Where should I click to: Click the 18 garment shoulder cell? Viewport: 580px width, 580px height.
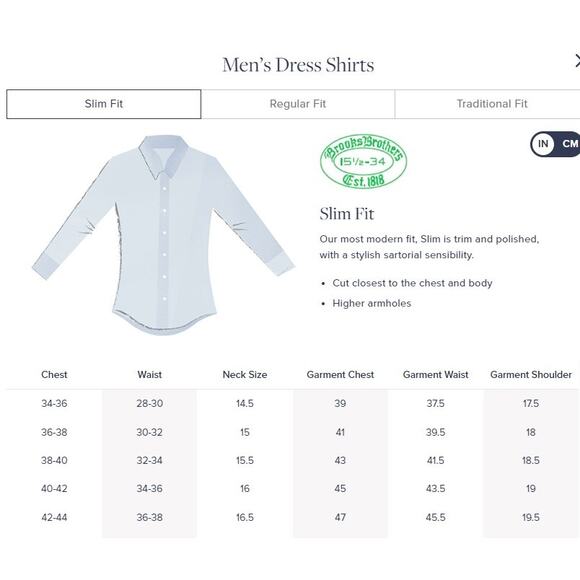531,432
